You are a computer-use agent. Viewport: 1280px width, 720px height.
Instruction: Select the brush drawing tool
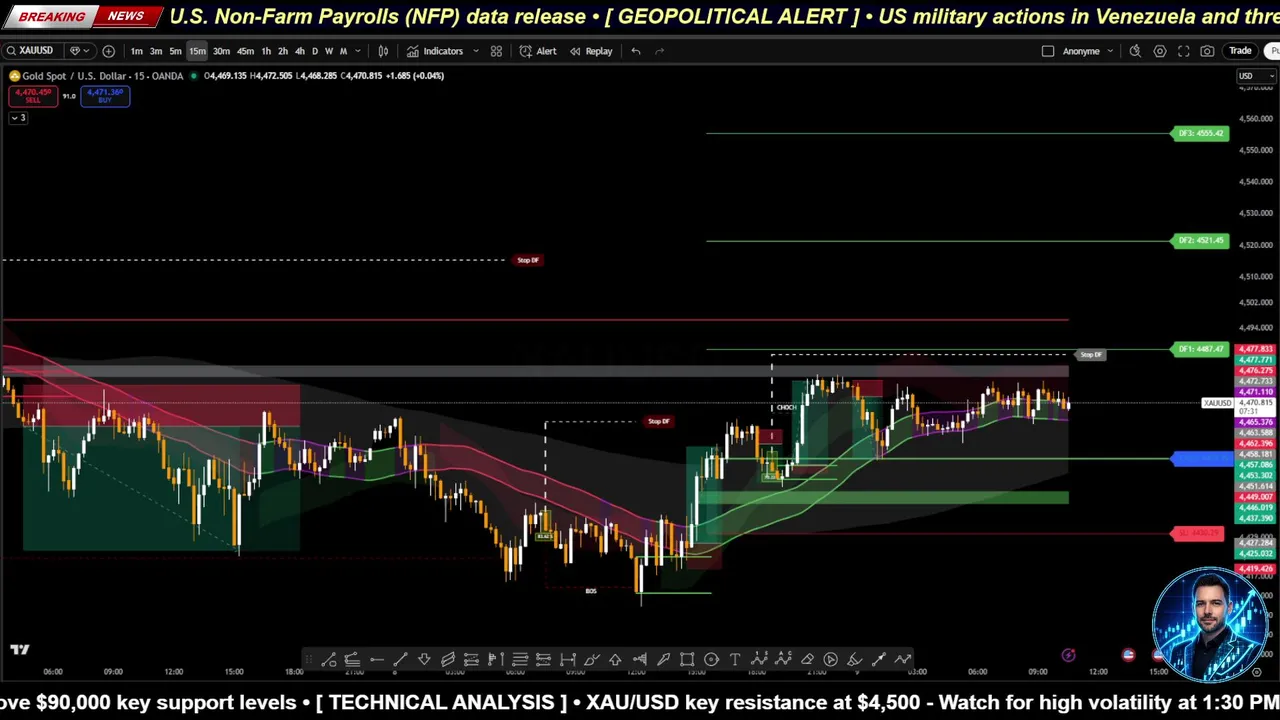(592, 660)
